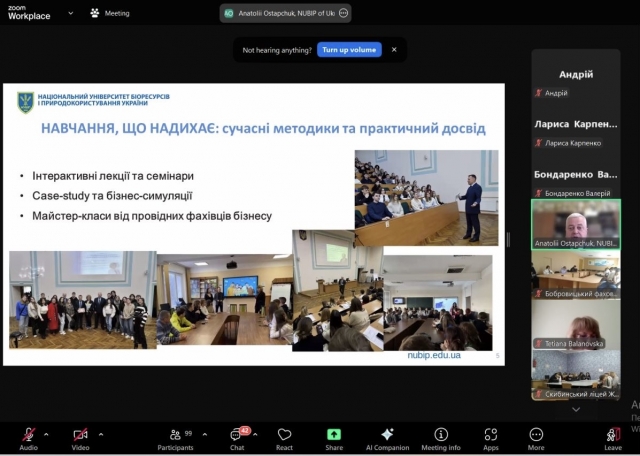
Task: Show more participants with down chevron
Action: pyautogui.click(x=576, y=409)
